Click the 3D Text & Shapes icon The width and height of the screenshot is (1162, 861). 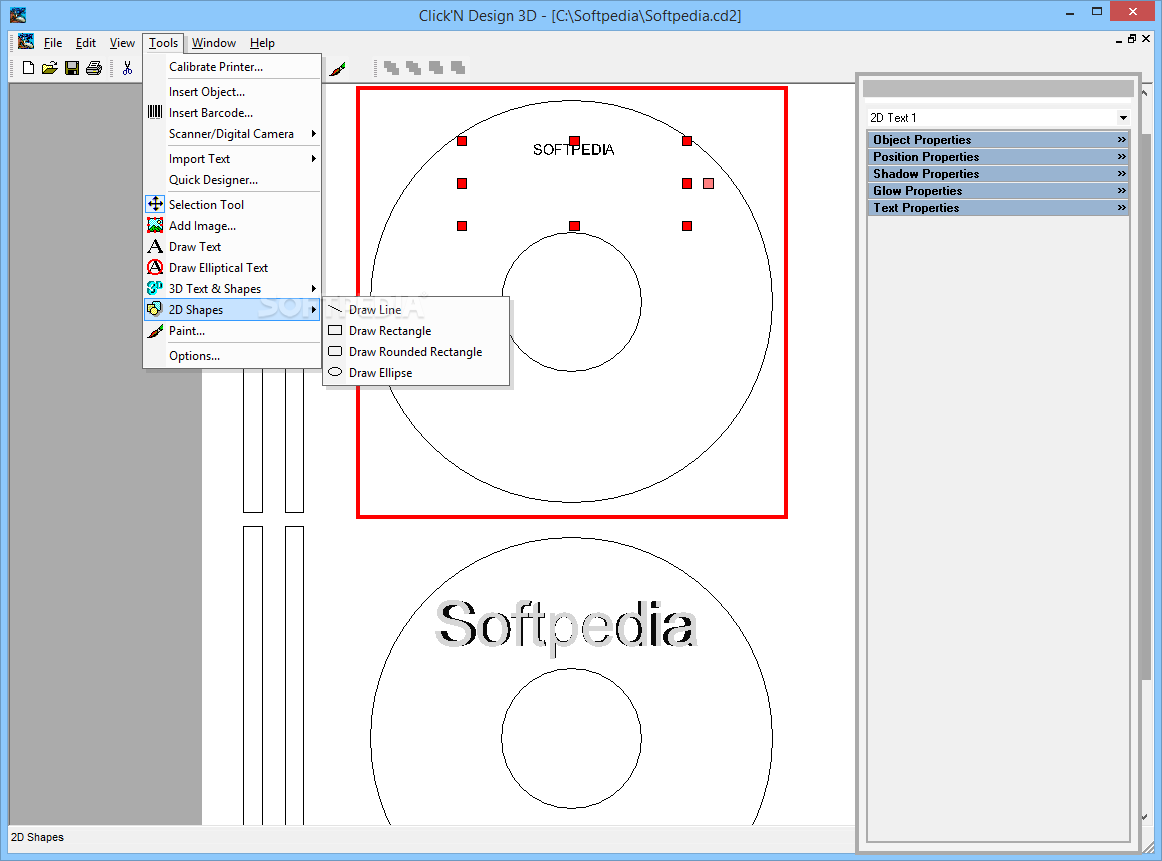[155, 287]
